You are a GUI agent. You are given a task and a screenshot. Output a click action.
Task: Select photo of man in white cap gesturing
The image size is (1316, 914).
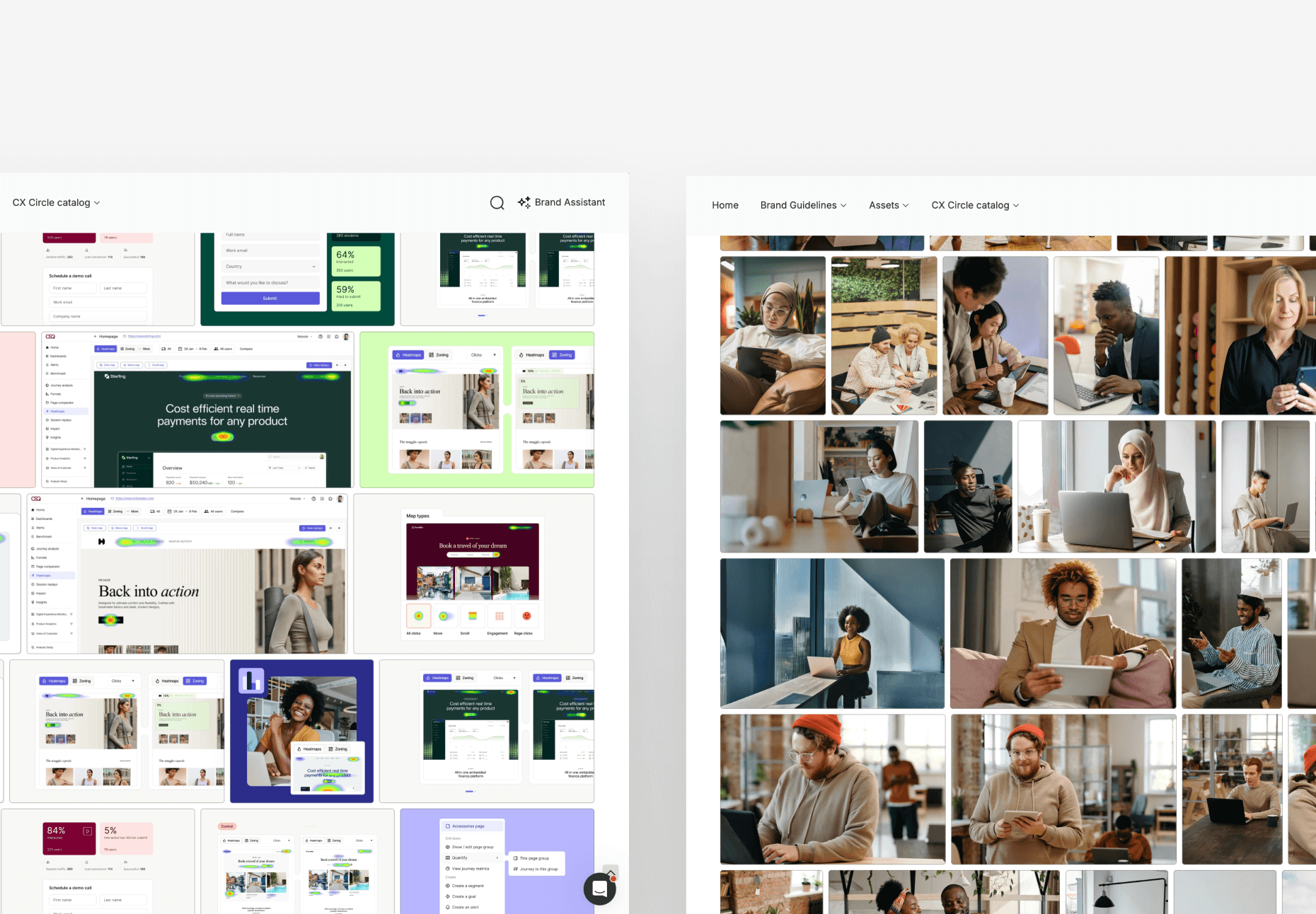1232,633
